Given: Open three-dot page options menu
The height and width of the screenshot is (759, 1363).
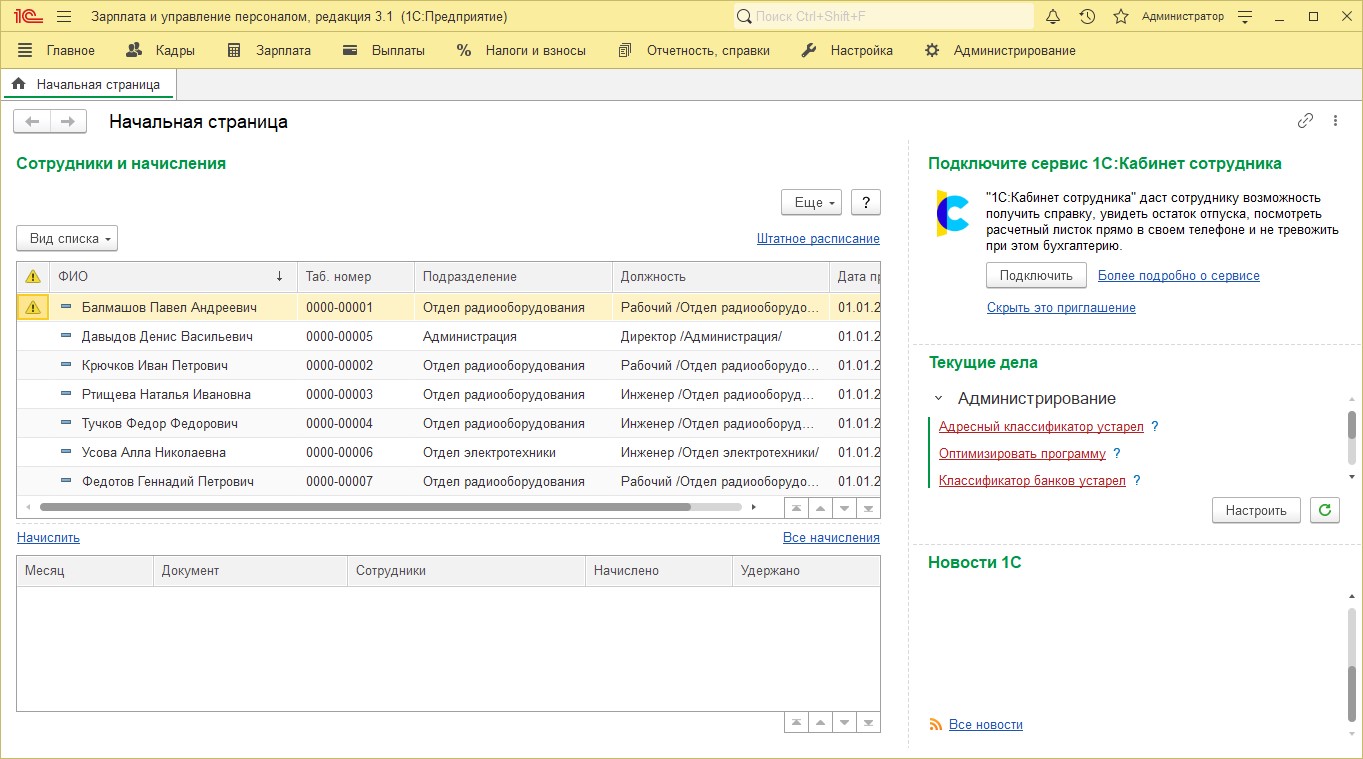Looking at the screenshot, I should 1335,121.
